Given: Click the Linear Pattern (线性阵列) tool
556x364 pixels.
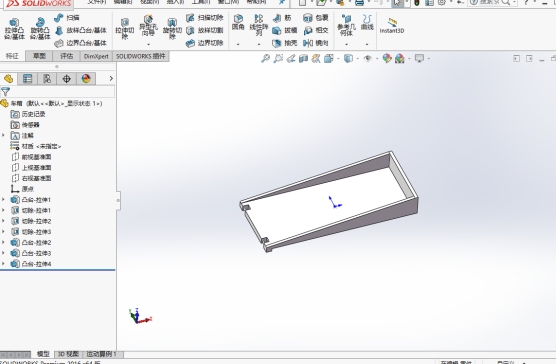Looking at the screenshot, I should (258, 26).
